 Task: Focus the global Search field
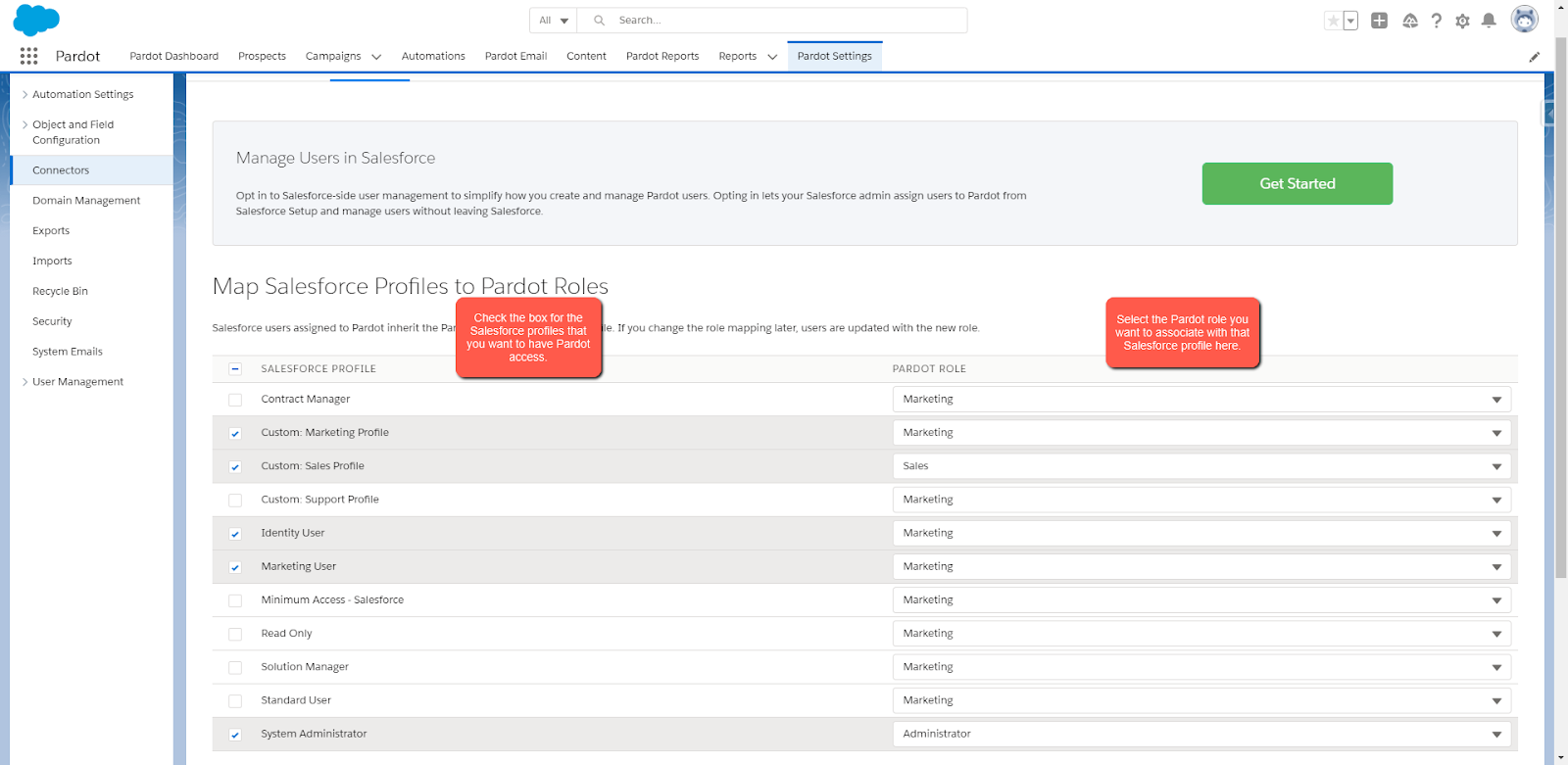pos(772,21)
